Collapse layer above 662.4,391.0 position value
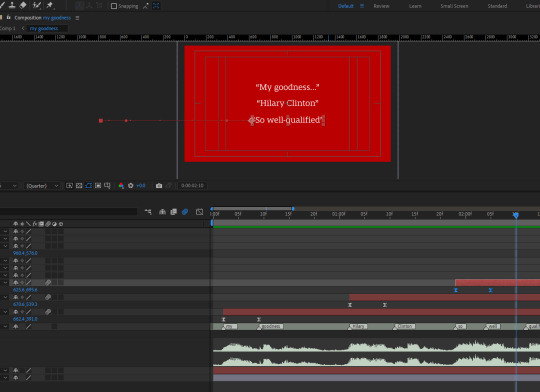540x392 pixels. 5,312
